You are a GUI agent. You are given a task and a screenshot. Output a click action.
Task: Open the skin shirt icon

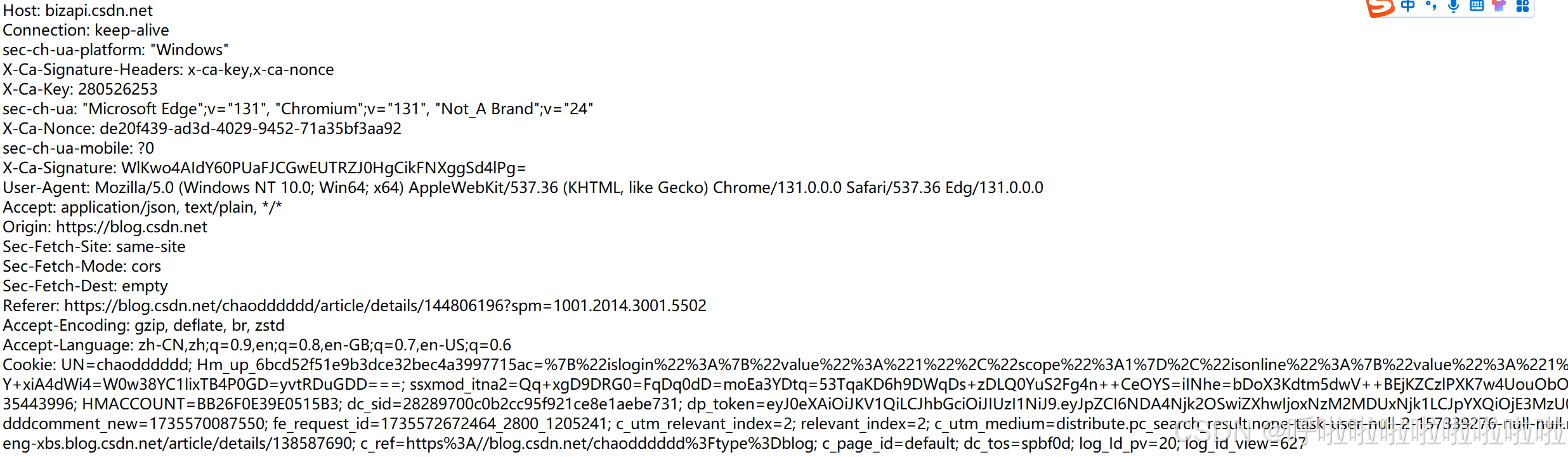1499,6
